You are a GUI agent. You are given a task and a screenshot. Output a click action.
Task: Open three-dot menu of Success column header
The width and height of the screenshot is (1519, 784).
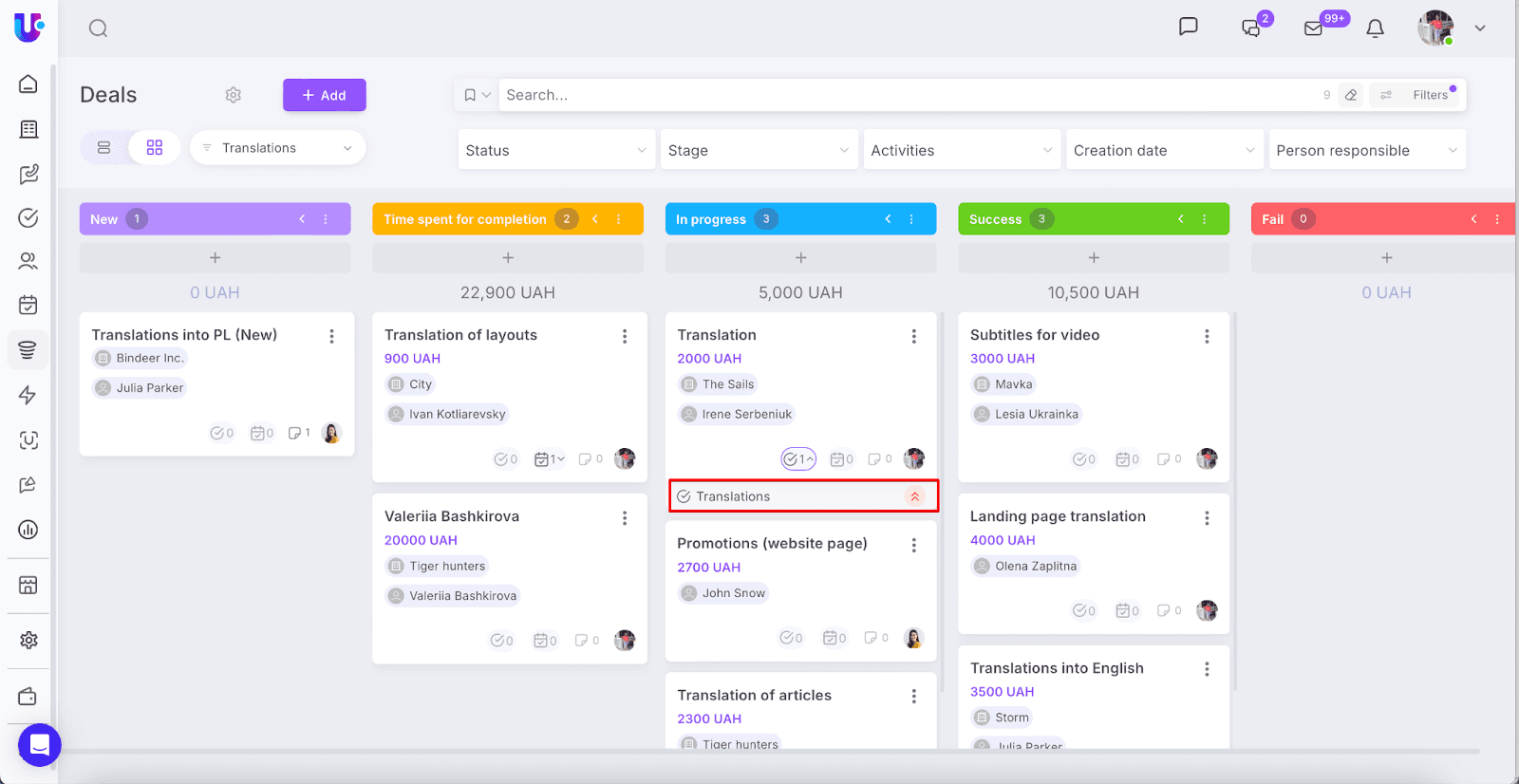point(1204,219)
